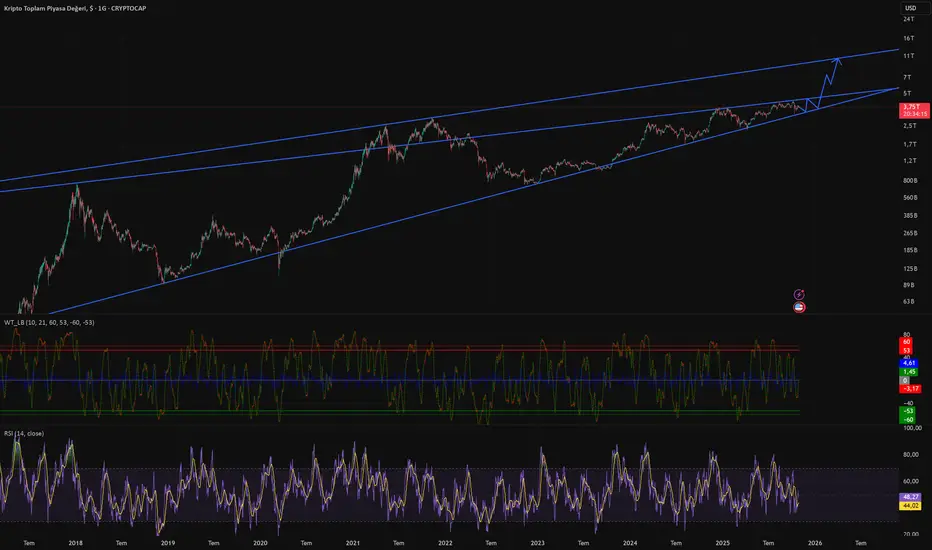Click the red 60 level label in WT_LB
The image size is (932, 550).
pyautogui.click(x=906, y=343)
